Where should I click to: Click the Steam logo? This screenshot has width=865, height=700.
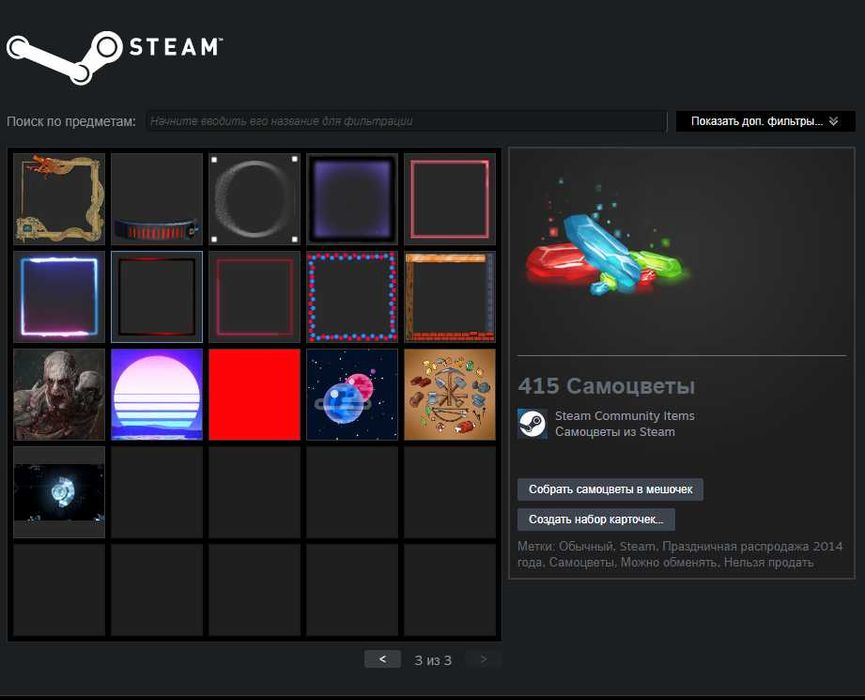[x=114, y=57]
